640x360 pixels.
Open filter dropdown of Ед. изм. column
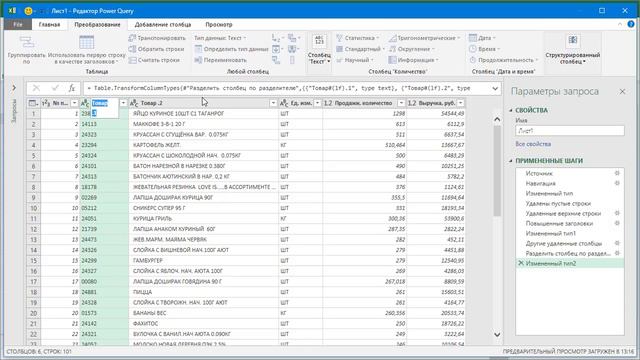pyautogui.click(x=317, y=103)
